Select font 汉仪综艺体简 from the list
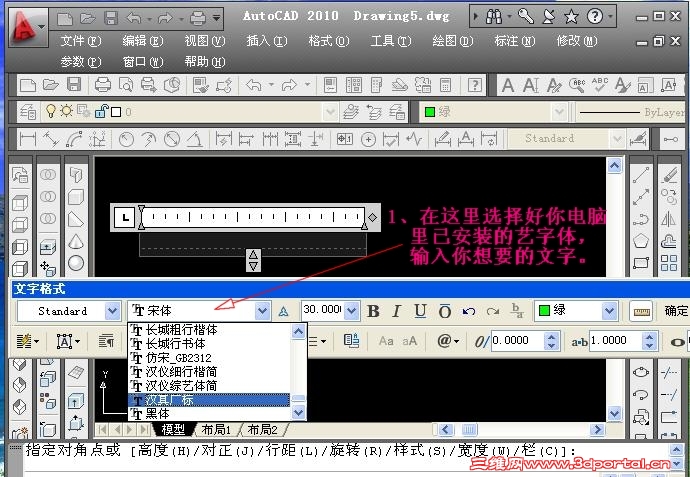 209,386
